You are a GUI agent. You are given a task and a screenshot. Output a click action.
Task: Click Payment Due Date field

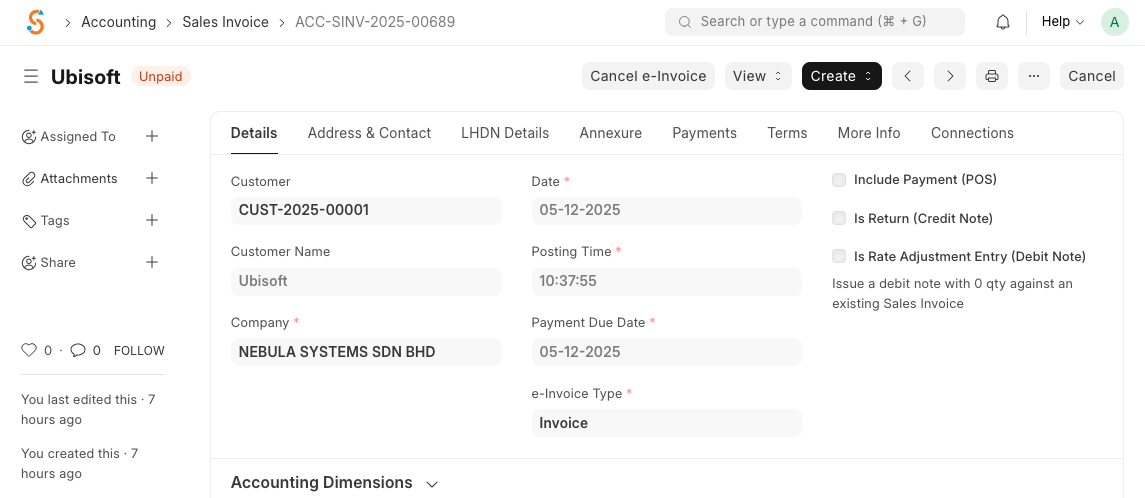pos(666,352)
